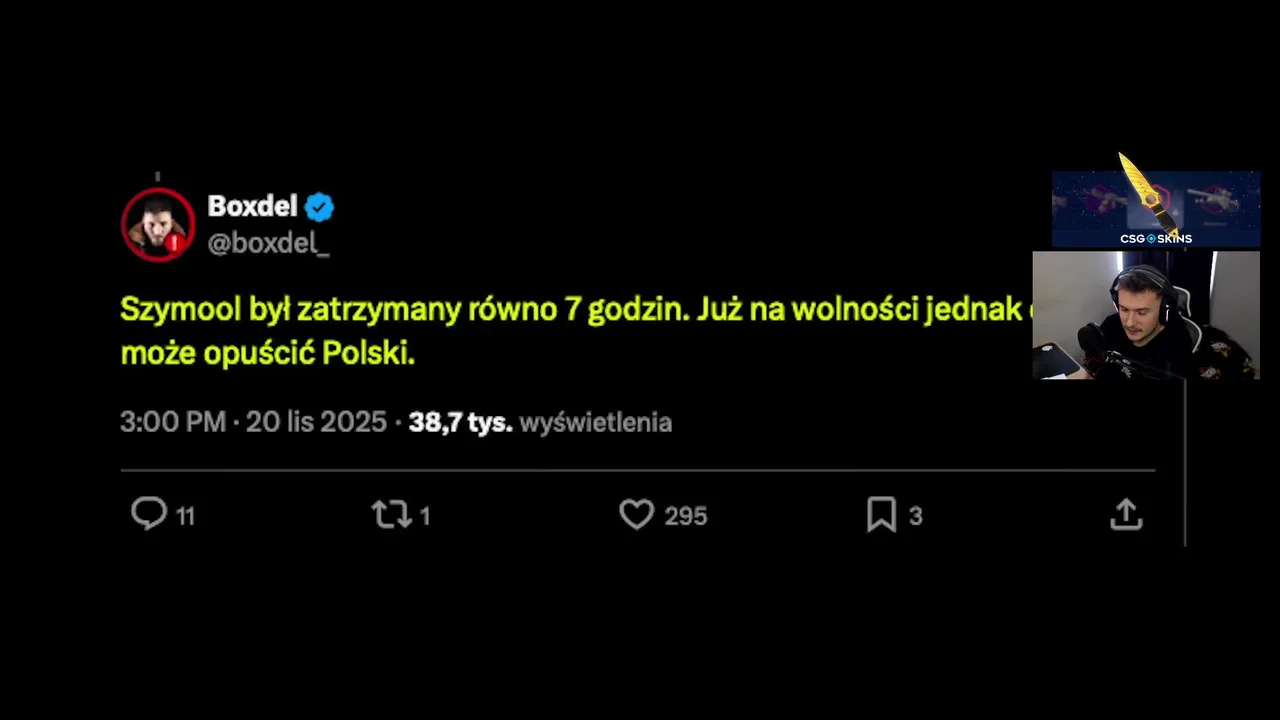1280x720 pixels.
Task: Open Boxdel's profile avatar
Action: pyautogui.click(x=158, y=224)
